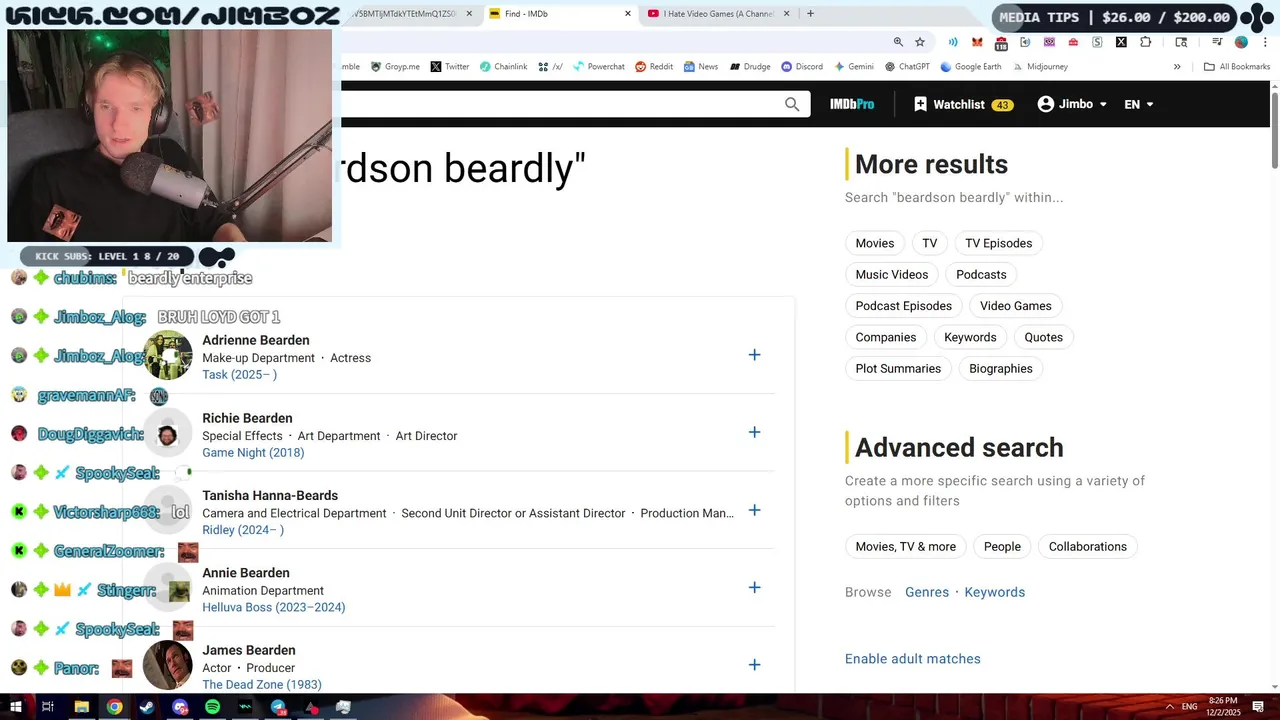Filter results by Podcast Episodes
The width and height of the screenshot is (1280, 720).
tap(904, 306)
